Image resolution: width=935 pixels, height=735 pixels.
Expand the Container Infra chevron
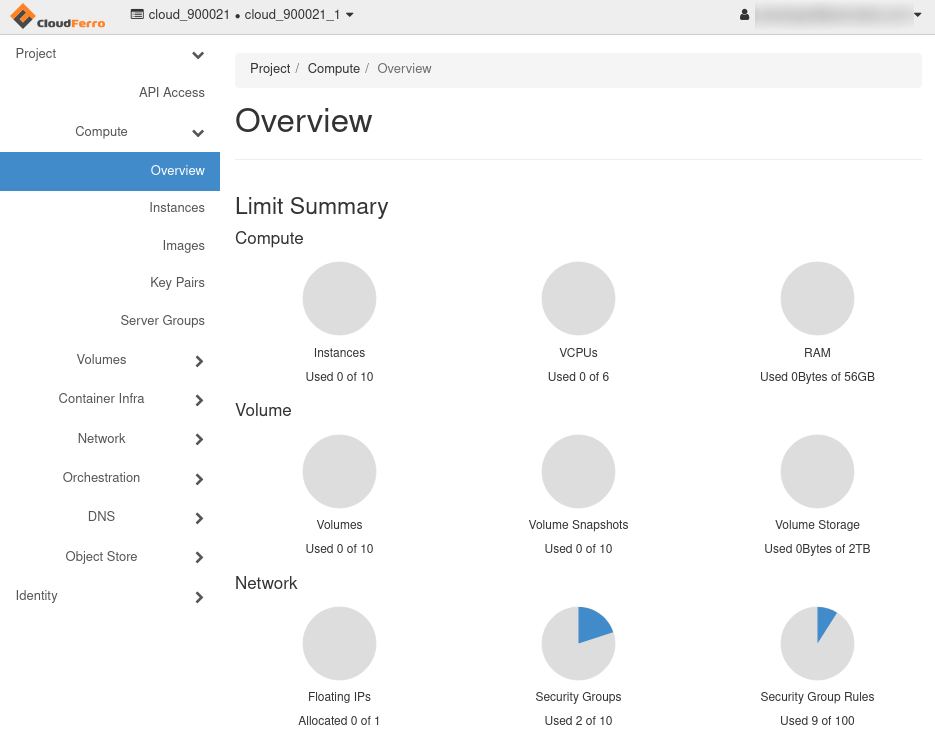[x=199, y=400]
